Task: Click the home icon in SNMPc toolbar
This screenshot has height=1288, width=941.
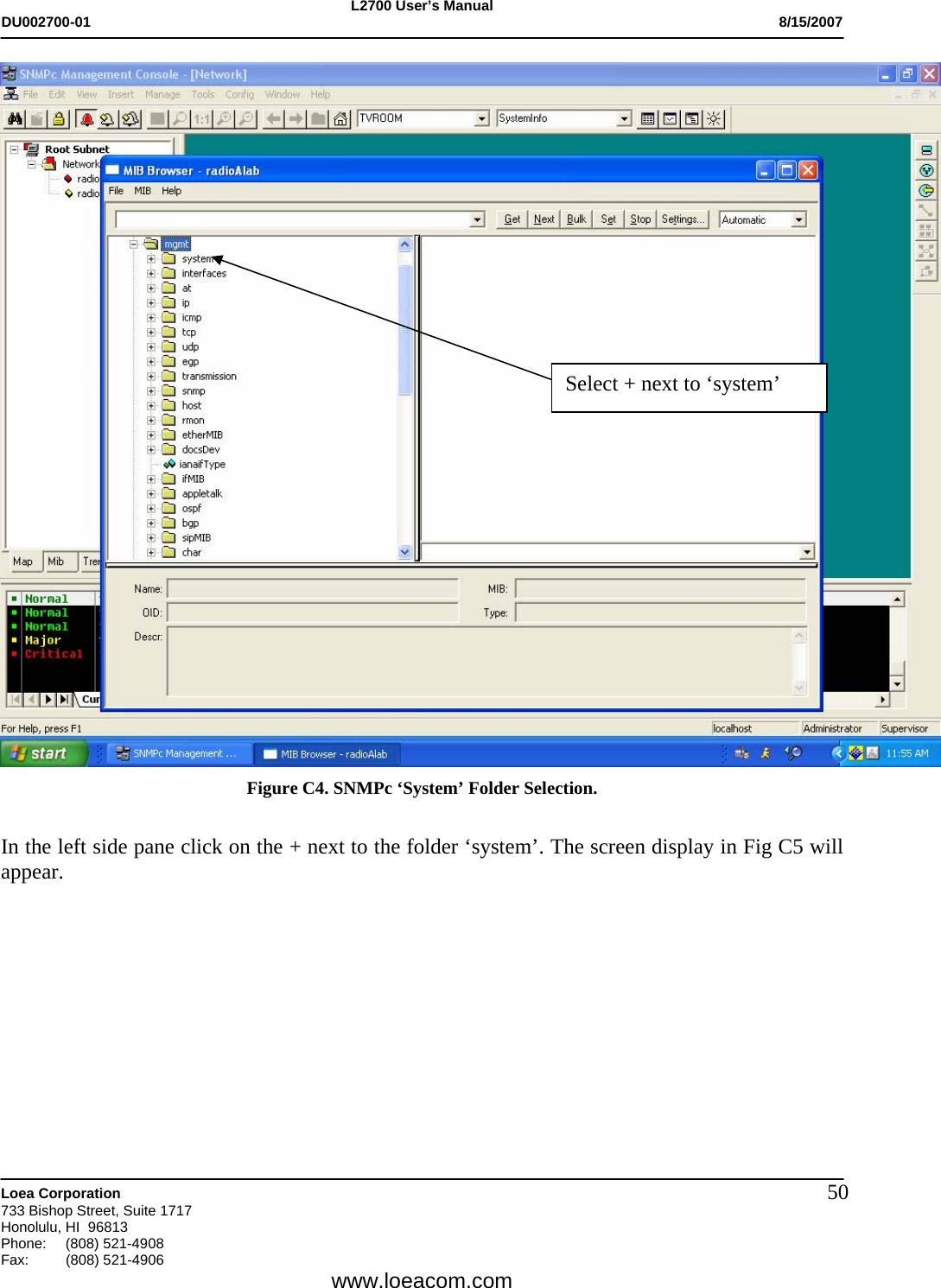Action: (341, 119)
